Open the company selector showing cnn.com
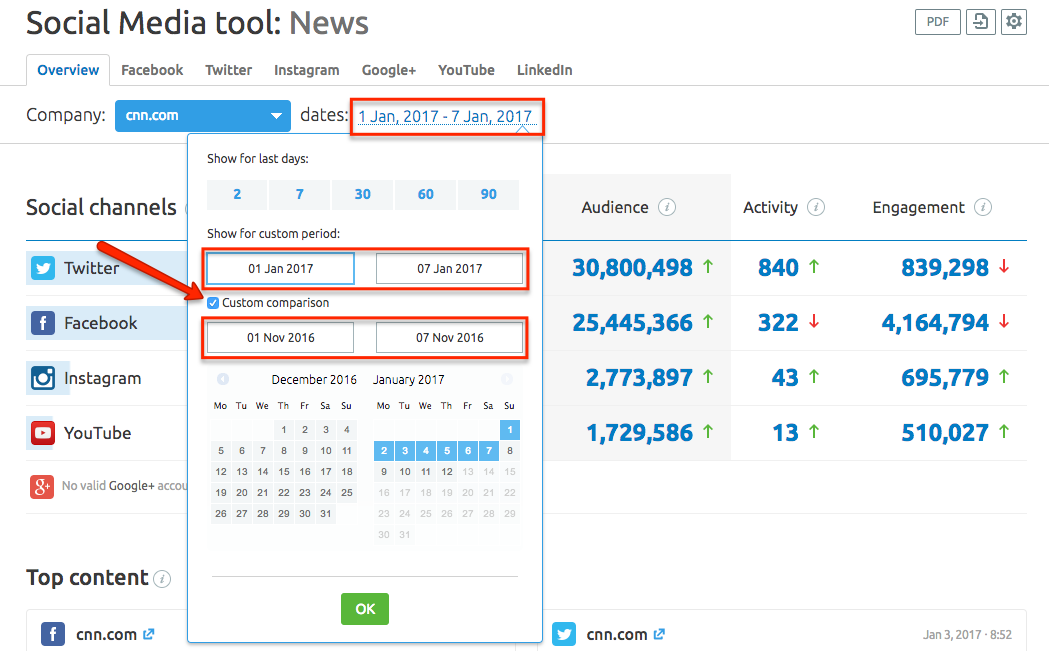This screenshot has width=1049, height=651. click(x=203, y=115)
